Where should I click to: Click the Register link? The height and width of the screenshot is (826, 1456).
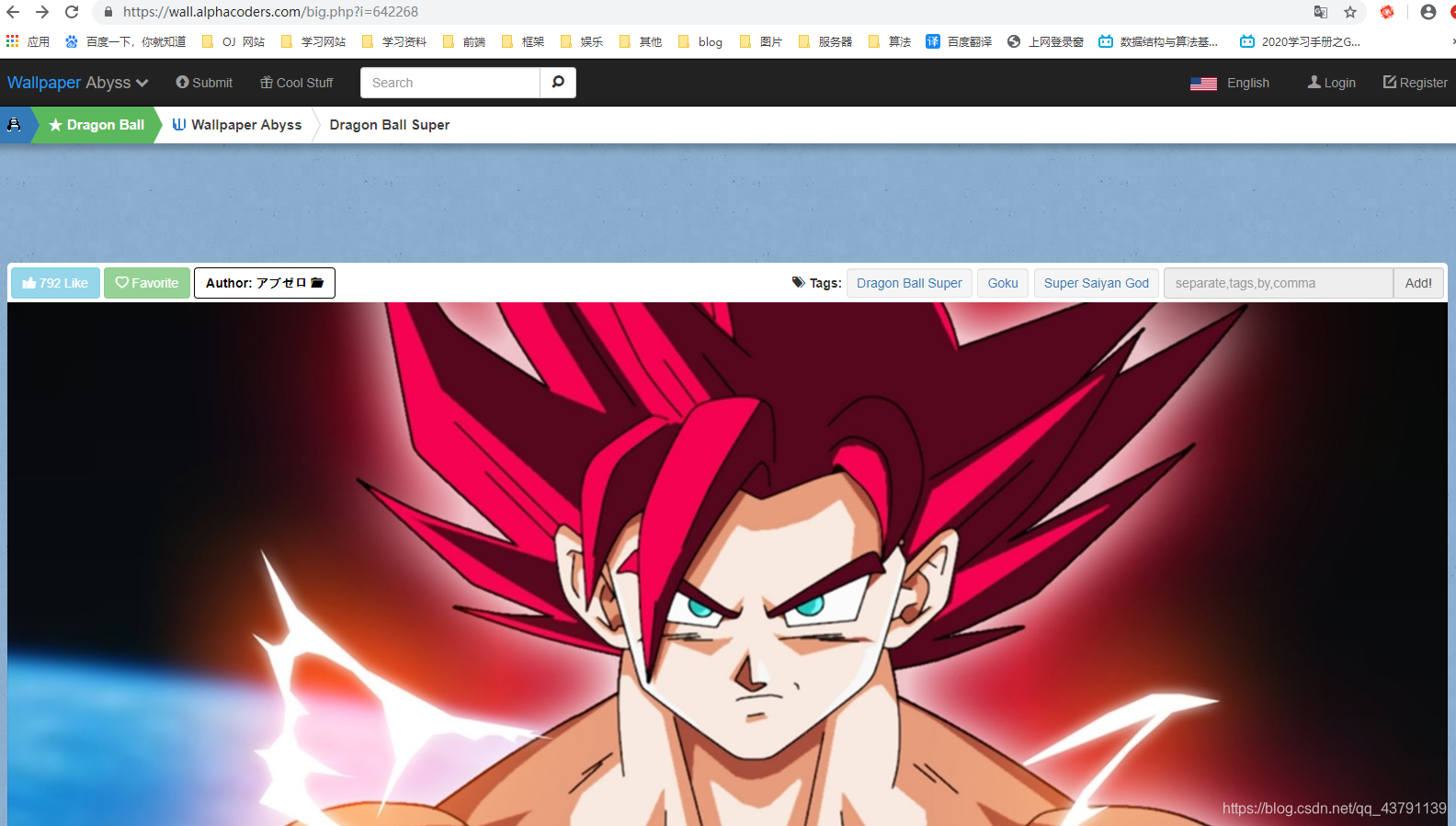[x=1416, y=83]
